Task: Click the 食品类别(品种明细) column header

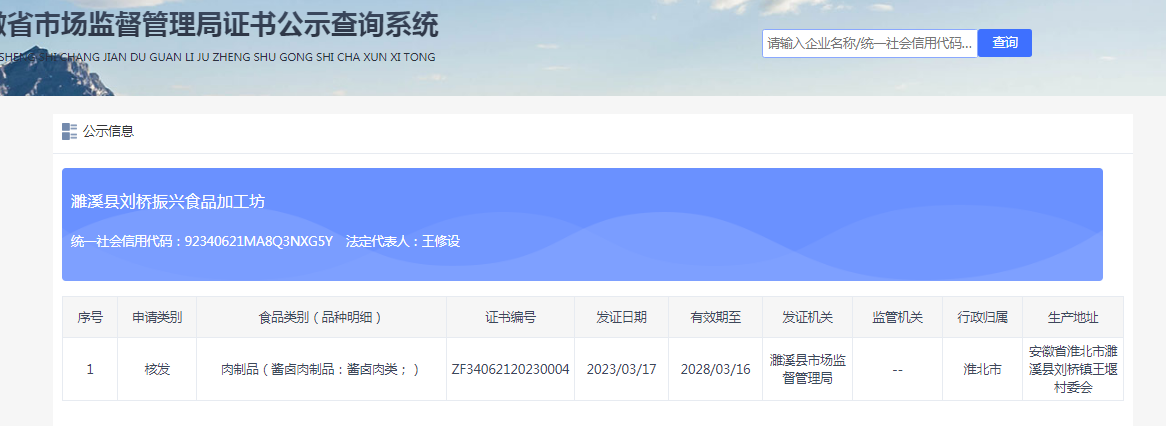Action: point(321,317)
